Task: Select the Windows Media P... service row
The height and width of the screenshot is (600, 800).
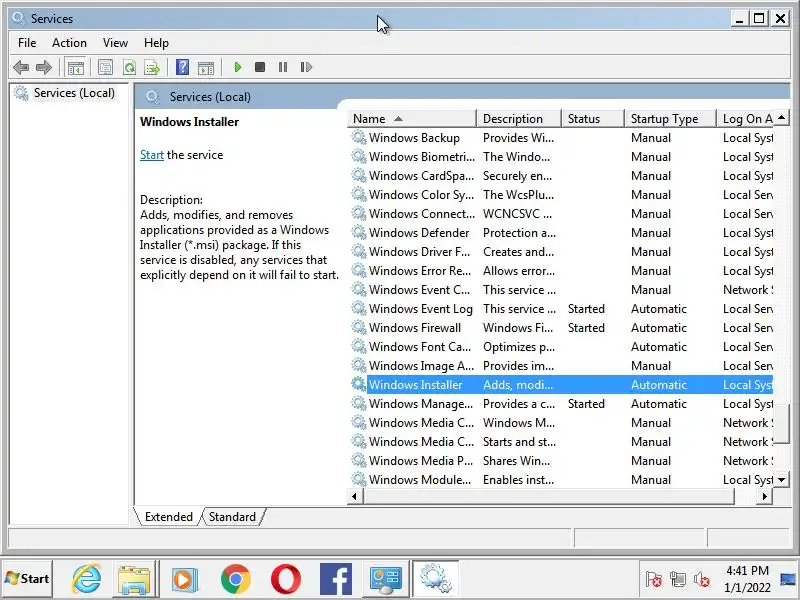Action: [x=562, y=460]
